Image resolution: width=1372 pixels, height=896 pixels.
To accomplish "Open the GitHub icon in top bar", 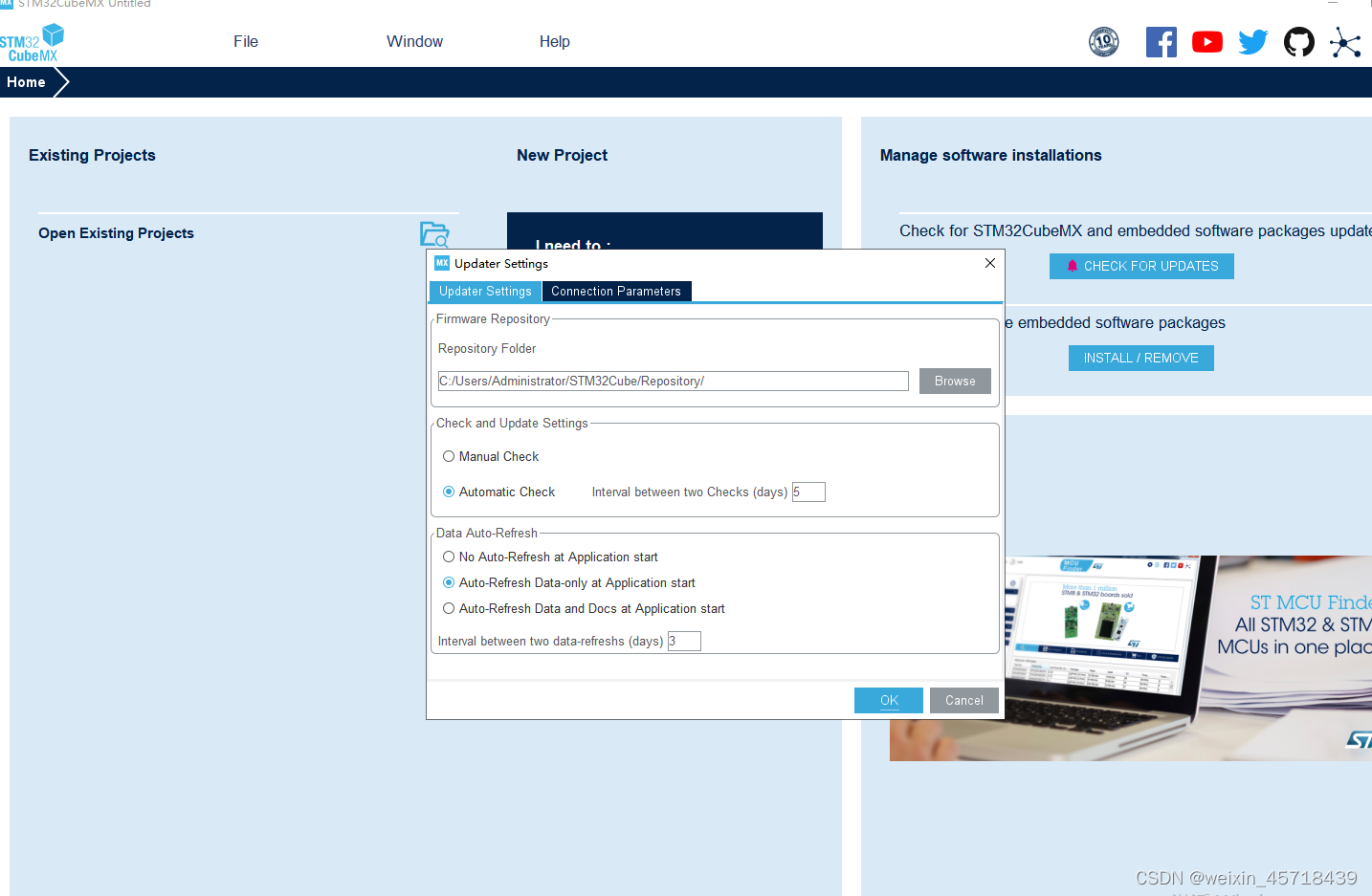I will pos(1298,42).
